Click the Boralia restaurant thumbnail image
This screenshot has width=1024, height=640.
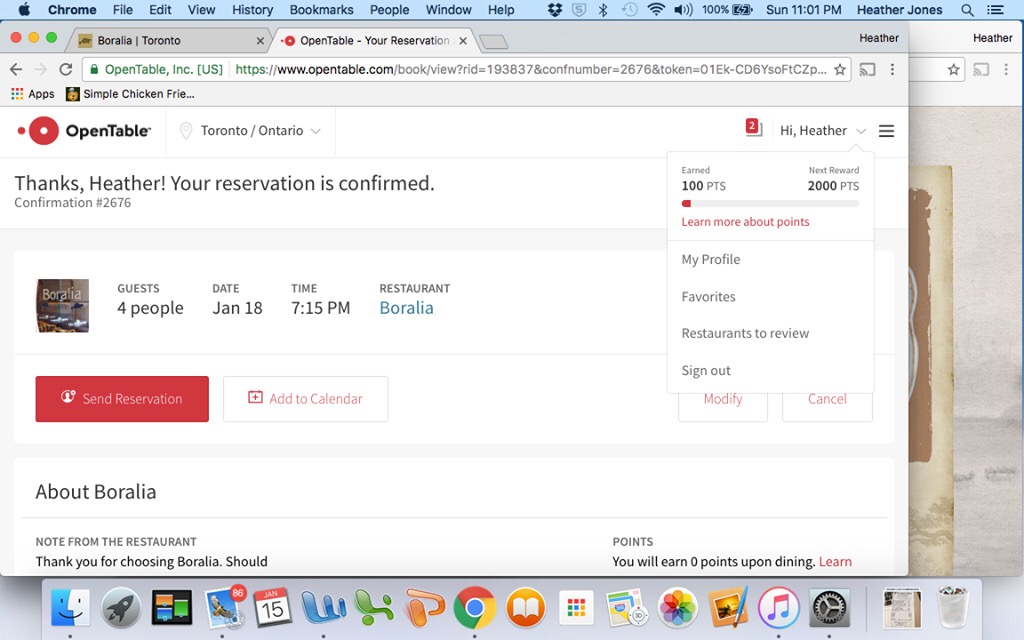pyautogui.click(x=63, y=305)
